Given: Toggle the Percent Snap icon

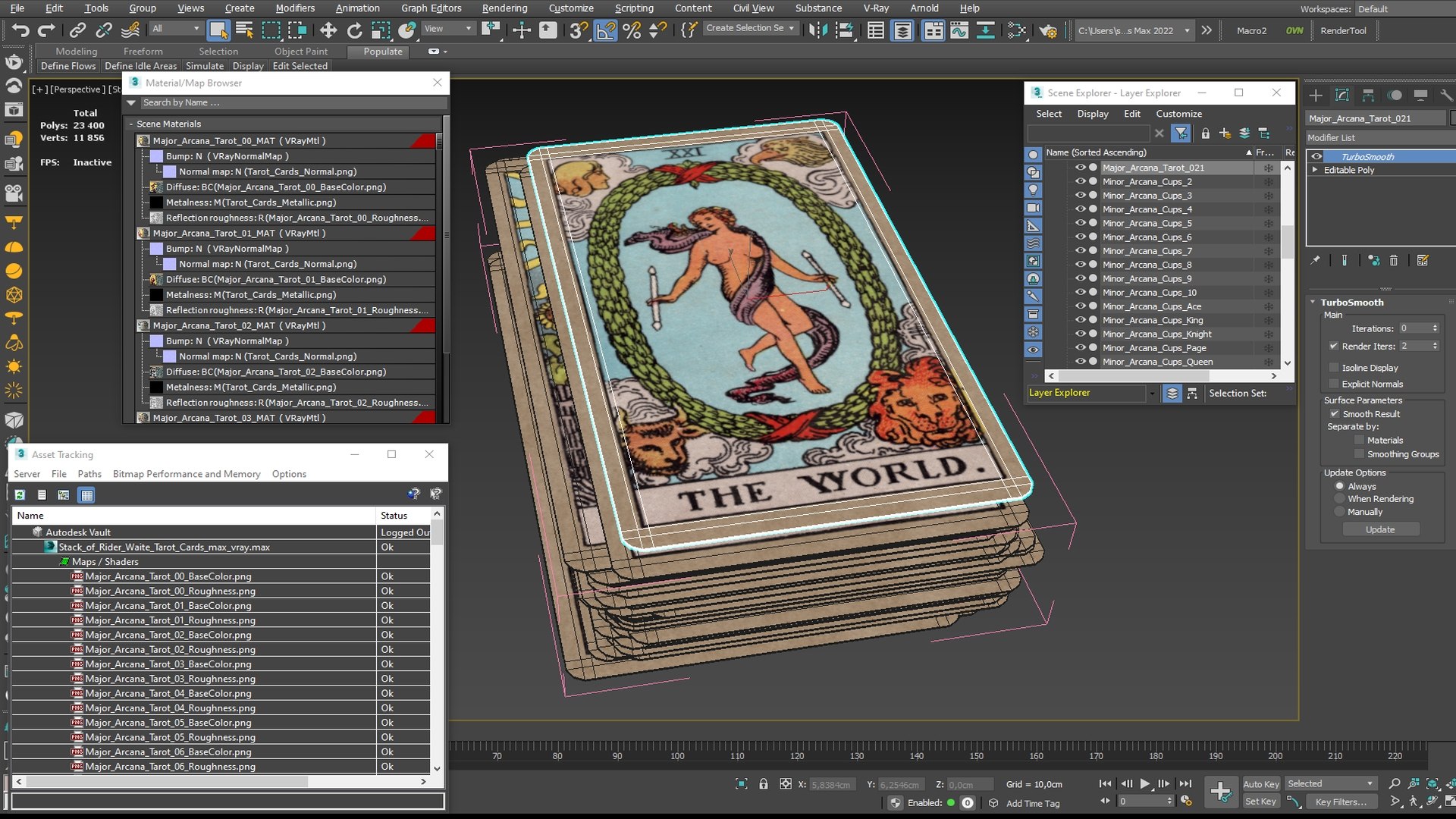Looking at the screenshot, I should tap(631, 30).
